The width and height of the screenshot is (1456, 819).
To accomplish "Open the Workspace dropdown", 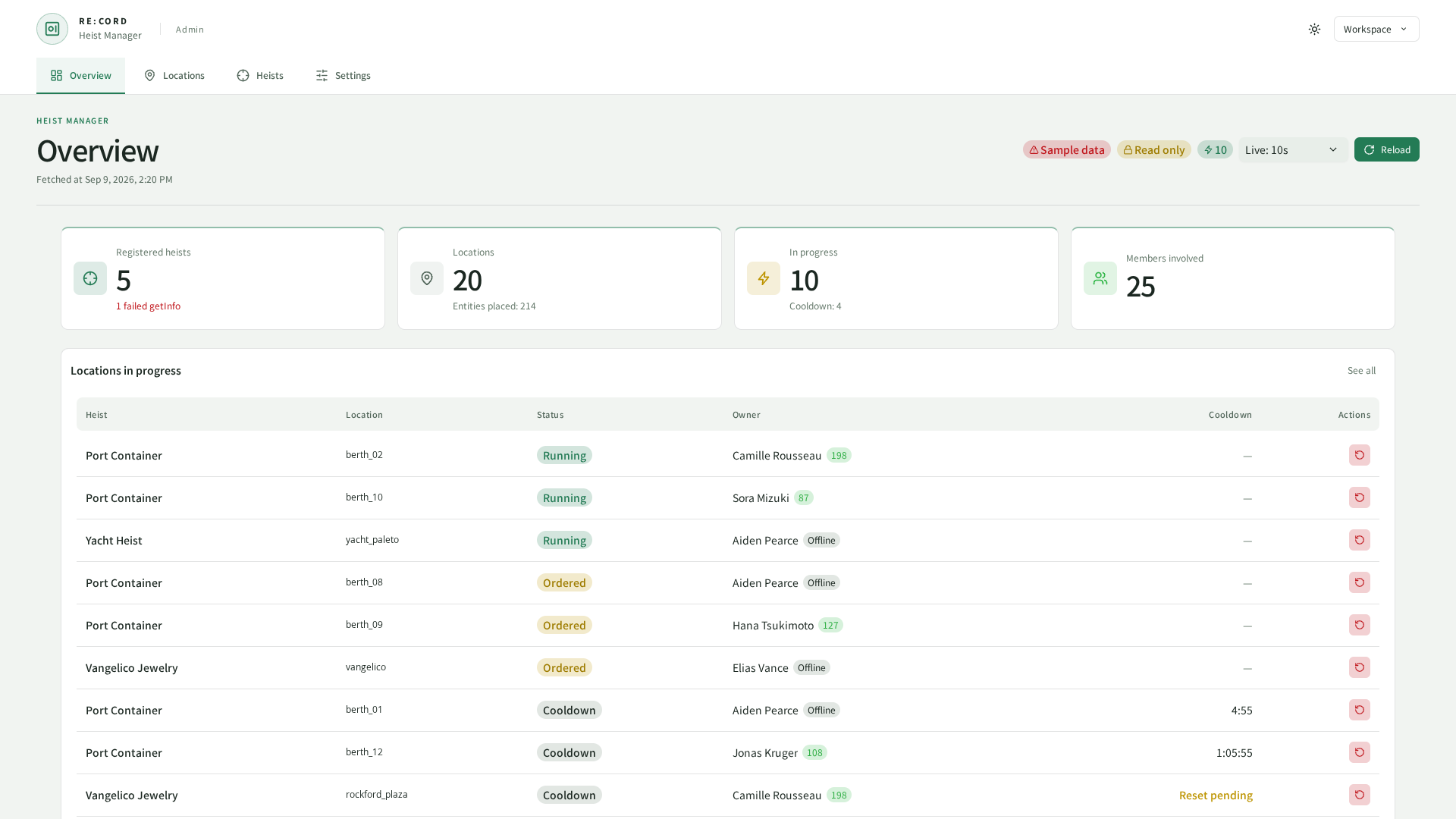I will click(1376, 29).
